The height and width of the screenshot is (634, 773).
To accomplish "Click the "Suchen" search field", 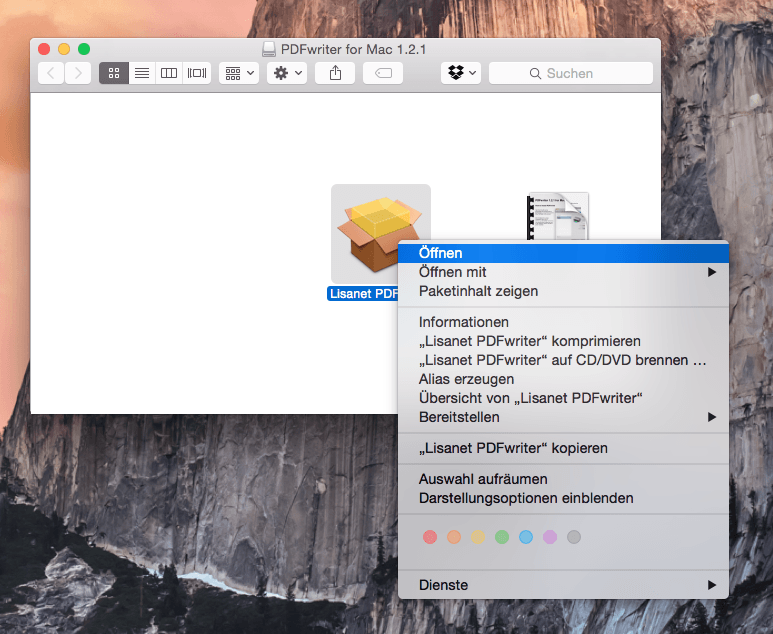I will pos(570,73).
